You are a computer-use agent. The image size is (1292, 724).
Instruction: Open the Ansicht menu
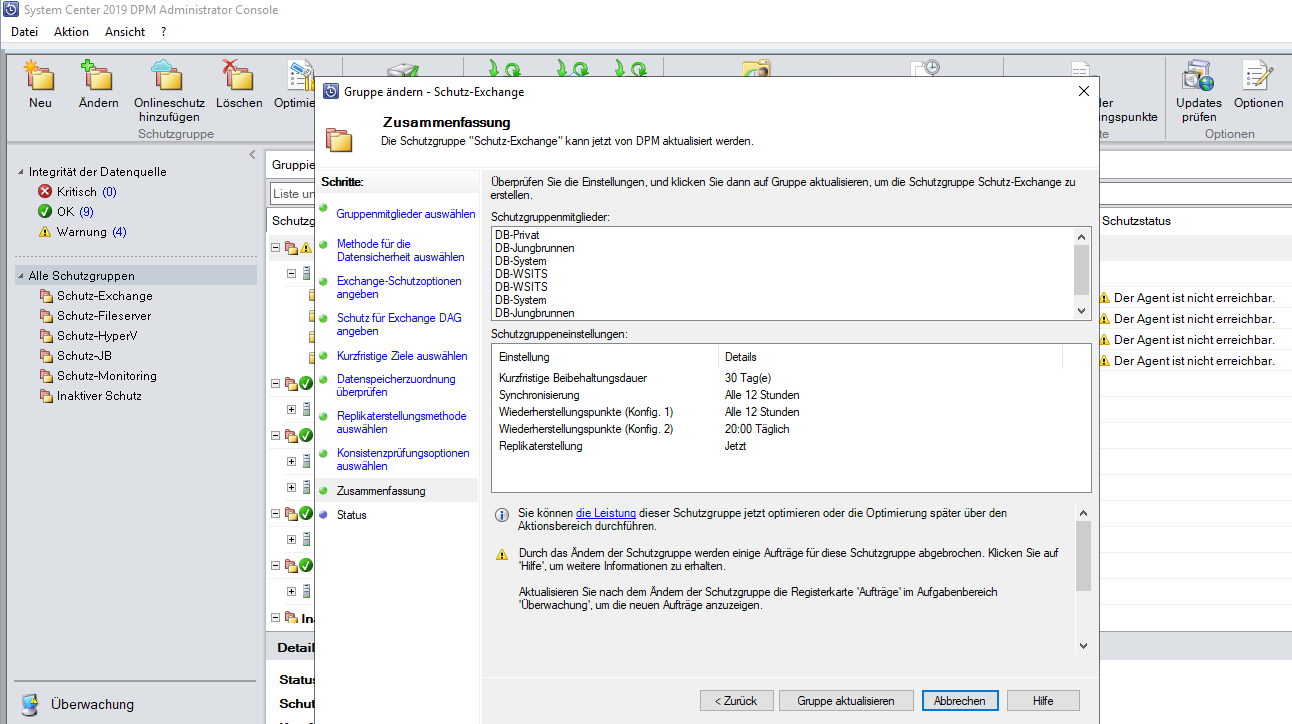click(125, 32)
